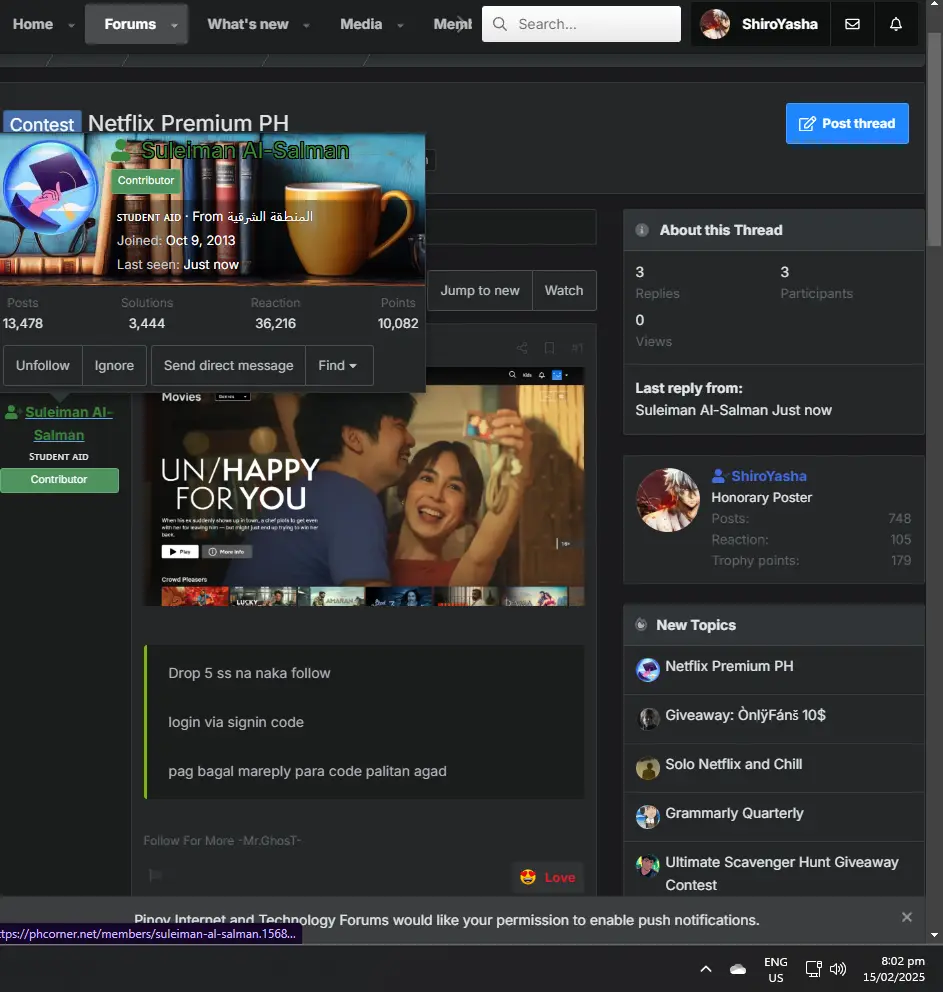The image size is (943, 992).
Task: Click the page vertical scrollbar
Action: (934, 139)
